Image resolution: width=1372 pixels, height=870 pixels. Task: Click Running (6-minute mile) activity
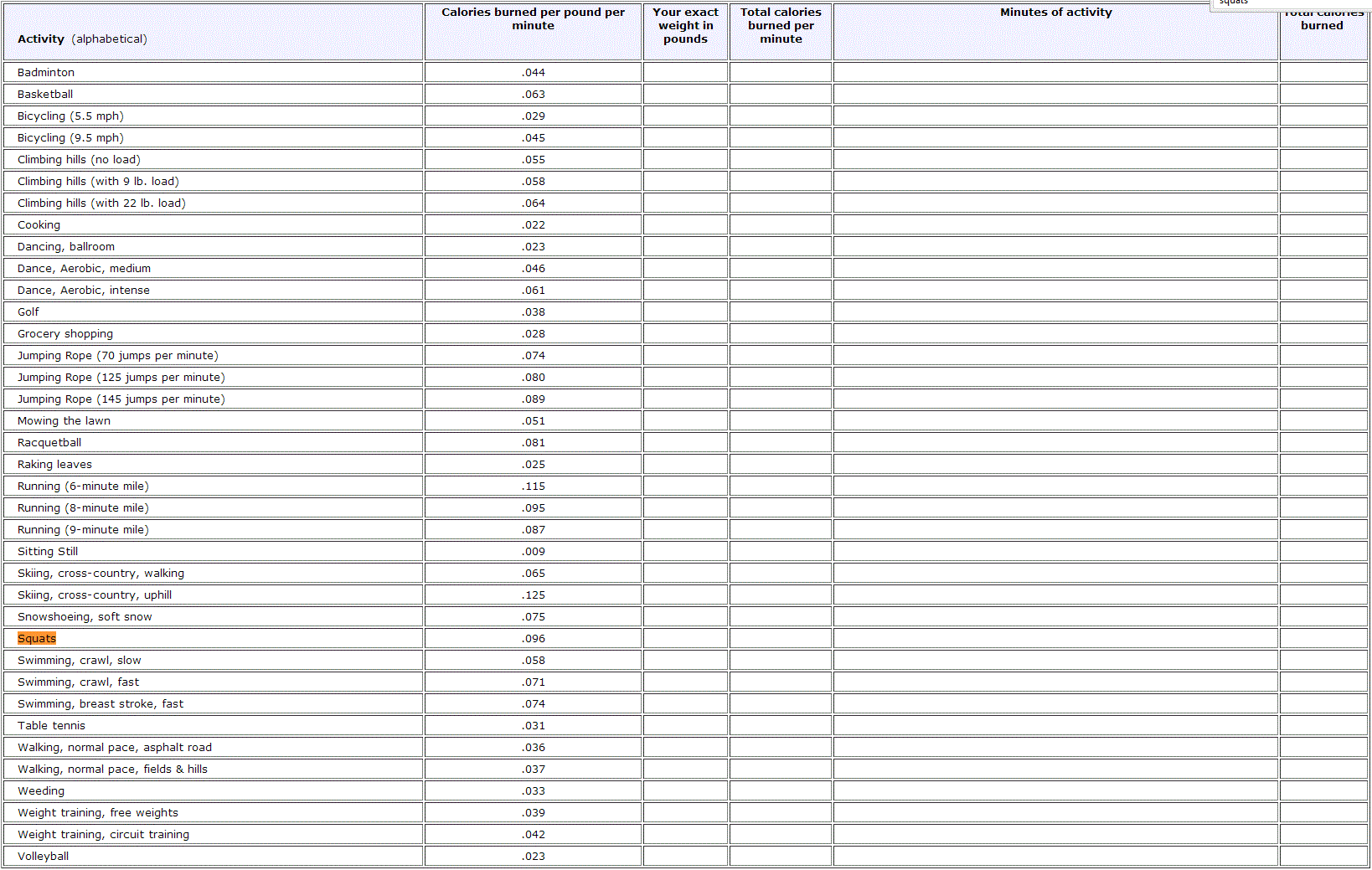(x=83, y=486)
